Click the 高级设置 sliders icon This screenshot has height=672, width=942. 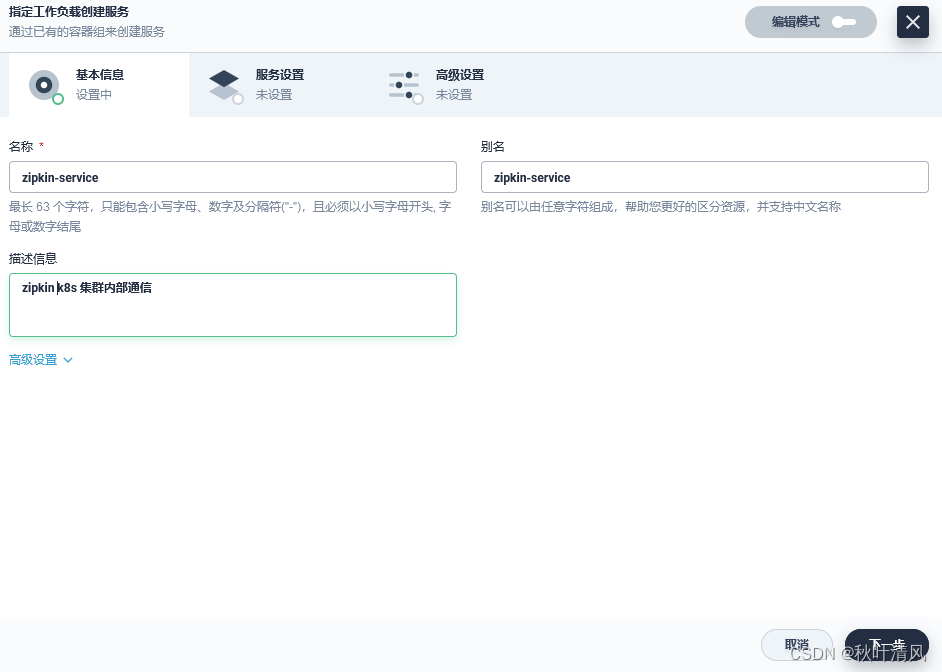pyautogui.click(x=406, y=86)
